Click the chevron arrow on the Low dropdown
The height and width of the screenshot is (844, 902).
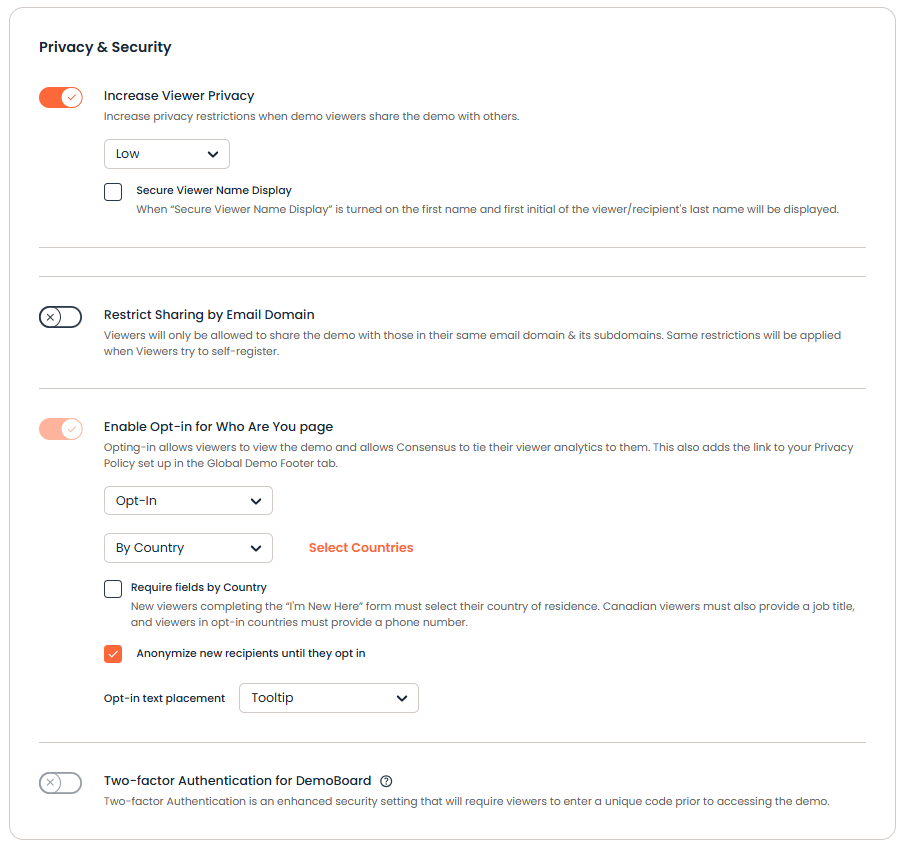pyautogui.click(x=212, y=154)
